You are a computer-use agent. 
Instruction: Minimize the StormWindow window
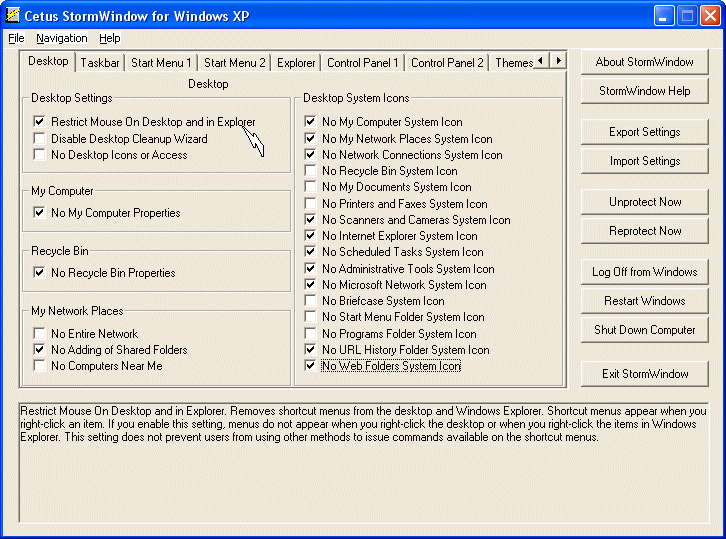pos(663,16)
